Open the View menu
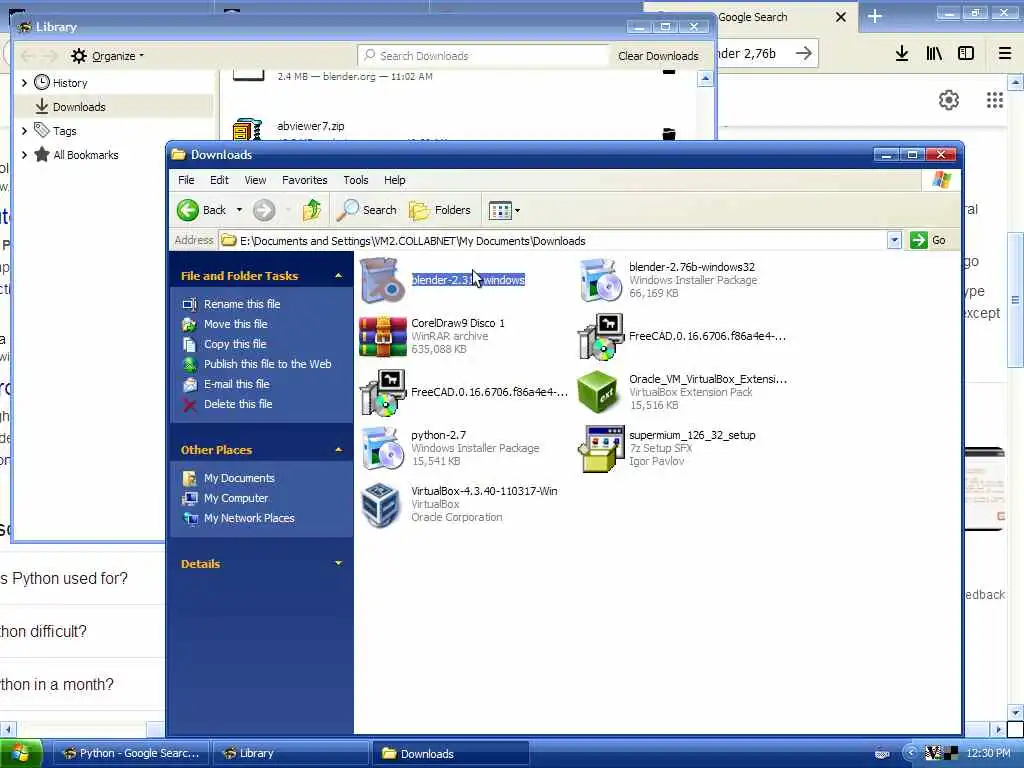Screen dimensions: 1024x768 point(255,180)
